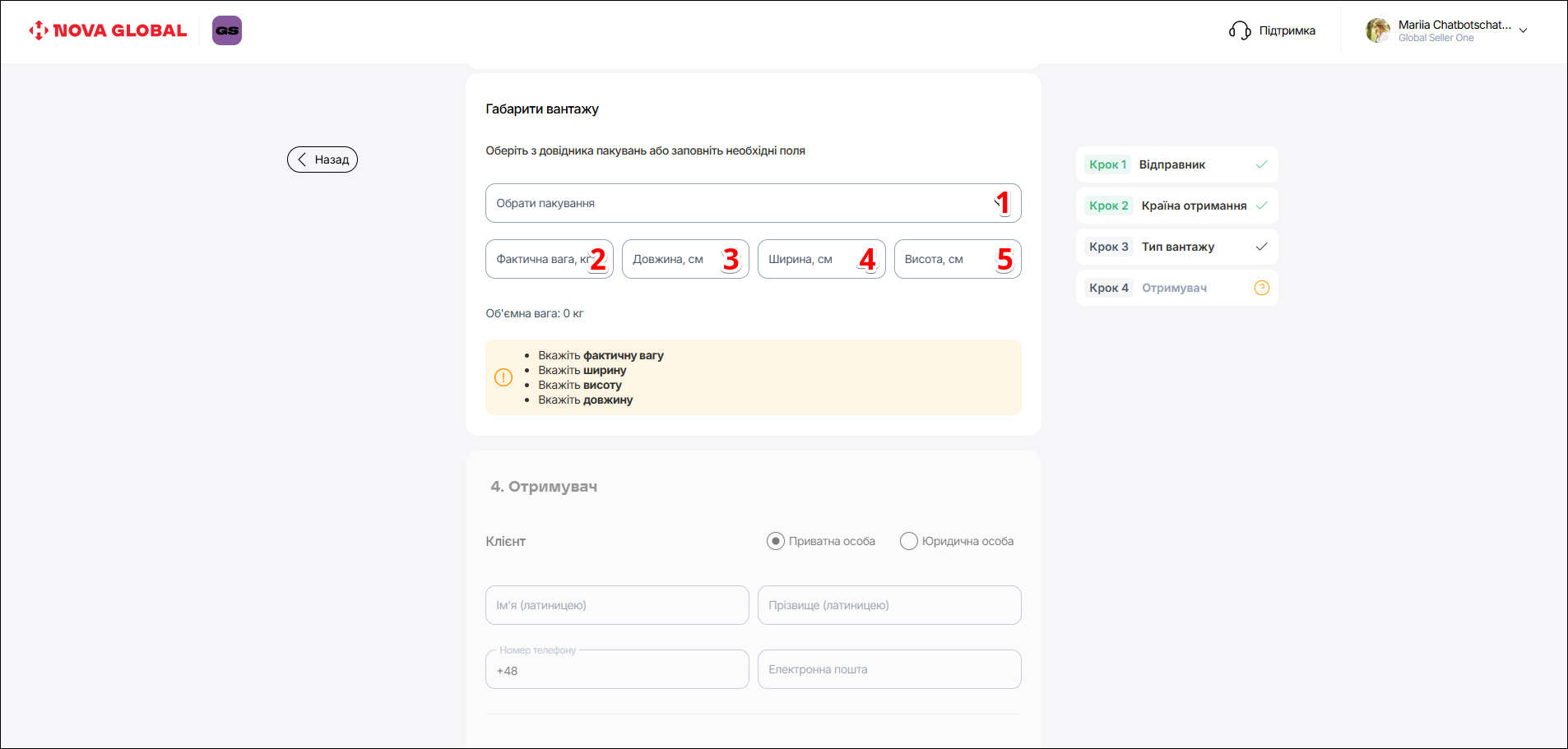Click the checkmark next to Тип вантажу
The width and height of the screenshot is (1568, 749).
[1261, 247]
